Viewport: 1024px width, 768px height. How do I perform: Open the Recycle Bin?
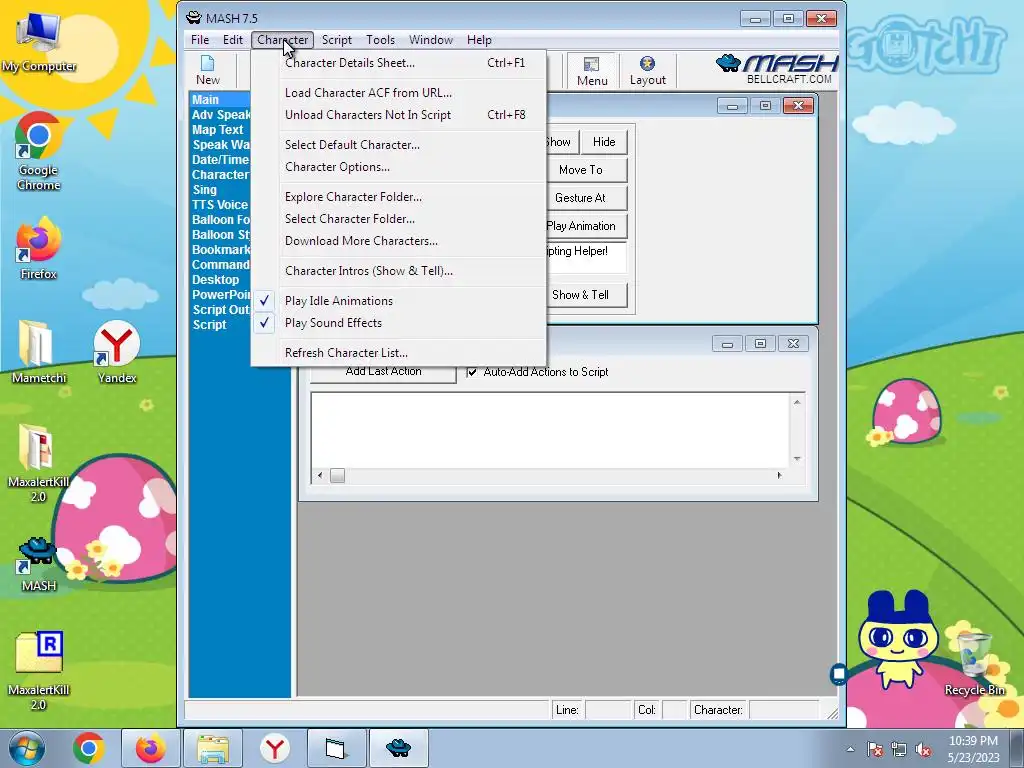click(x=974, y=663)
